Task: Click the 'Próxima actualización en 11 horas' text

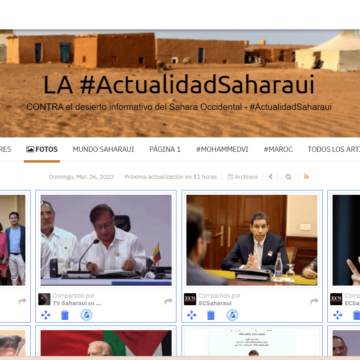Action: 171,177
